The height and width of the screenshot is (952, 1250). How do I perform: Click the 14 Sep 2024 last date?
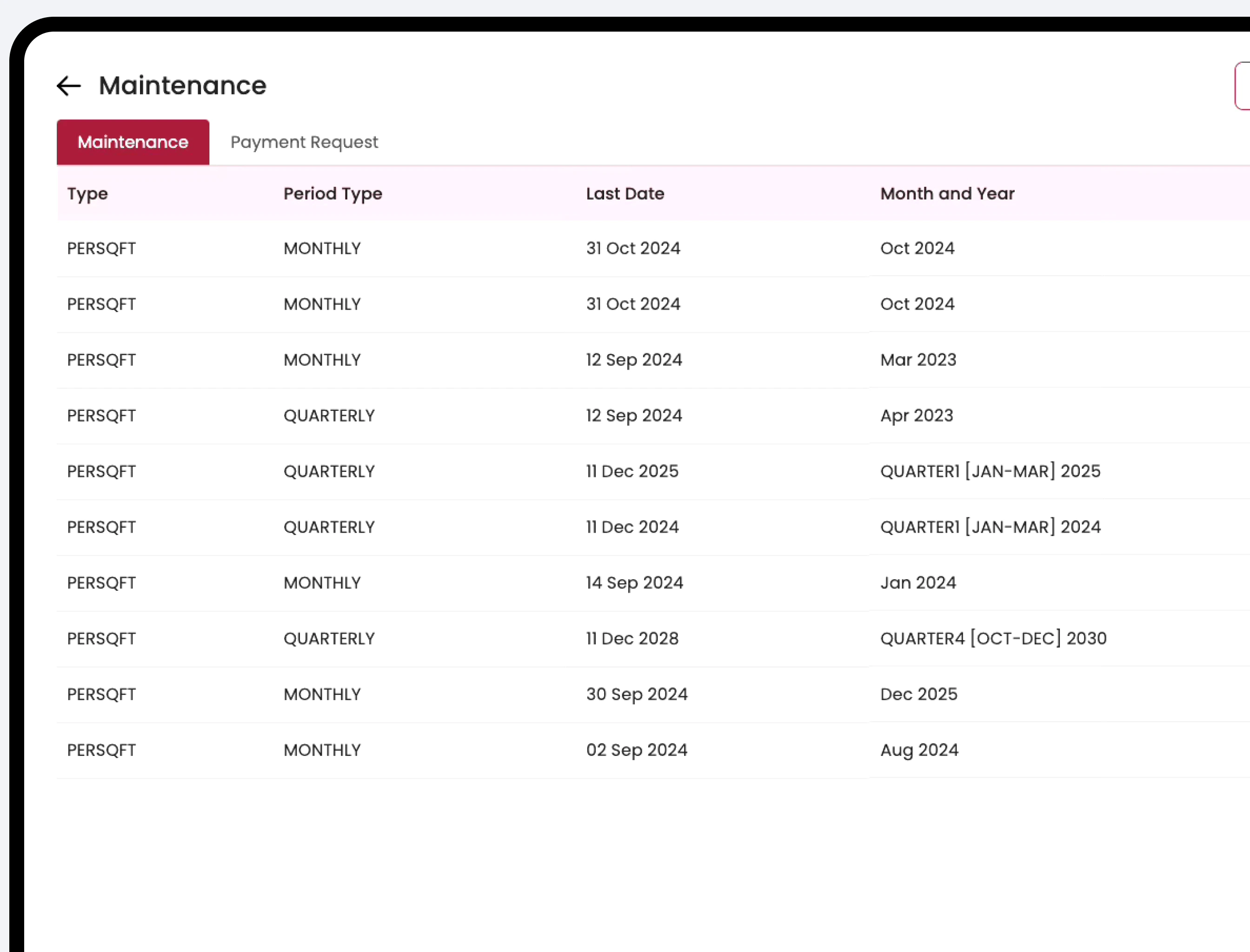[x=634, y=583]
